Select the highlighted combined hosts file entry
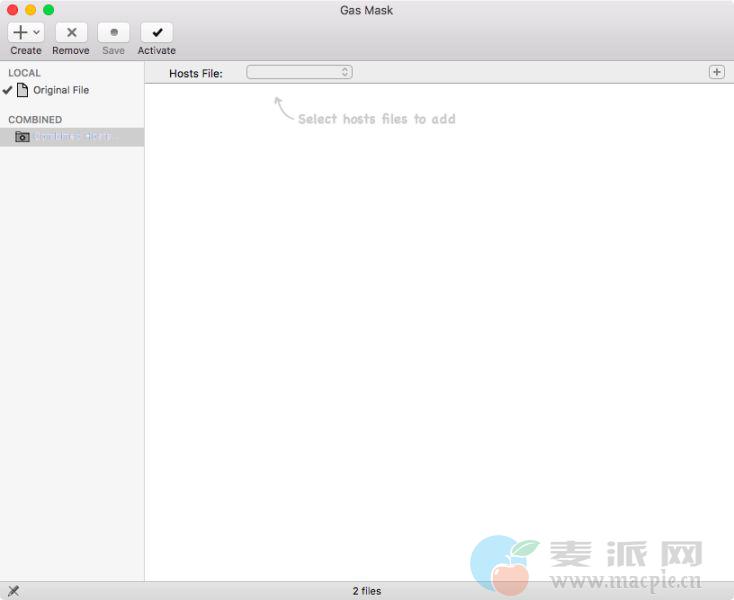Viewport: 734px width, 600px height. [75, 137]
